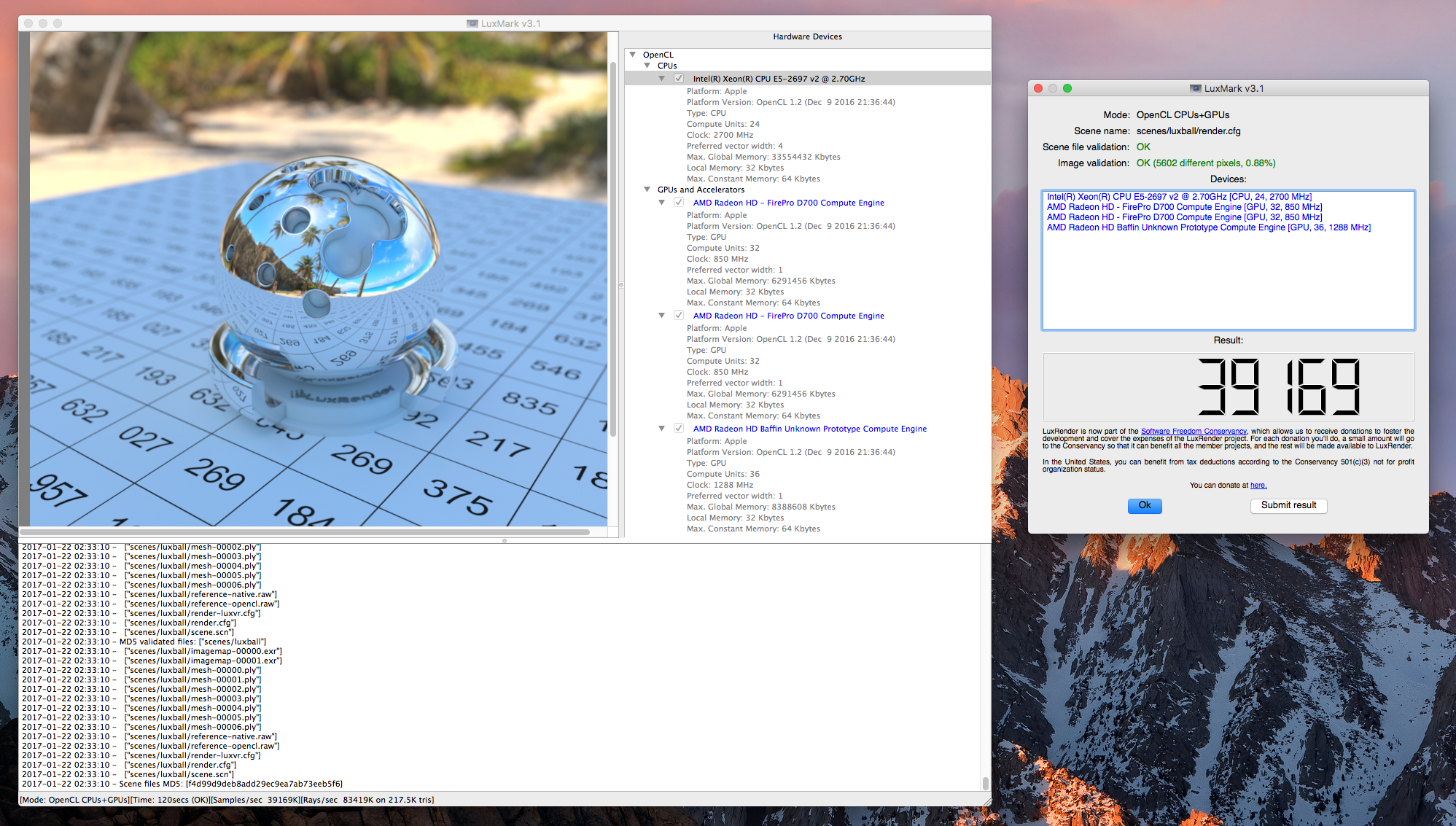Collapse the second FirePro D700 entry details
1456x826 pixels.
(661, 316)
